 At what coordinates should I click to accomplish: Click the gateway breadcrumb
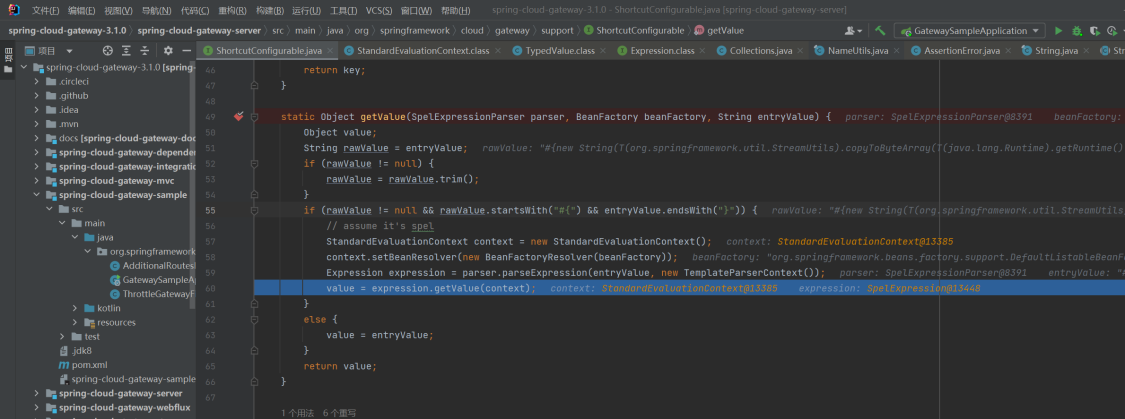click(x=512, y=31)
